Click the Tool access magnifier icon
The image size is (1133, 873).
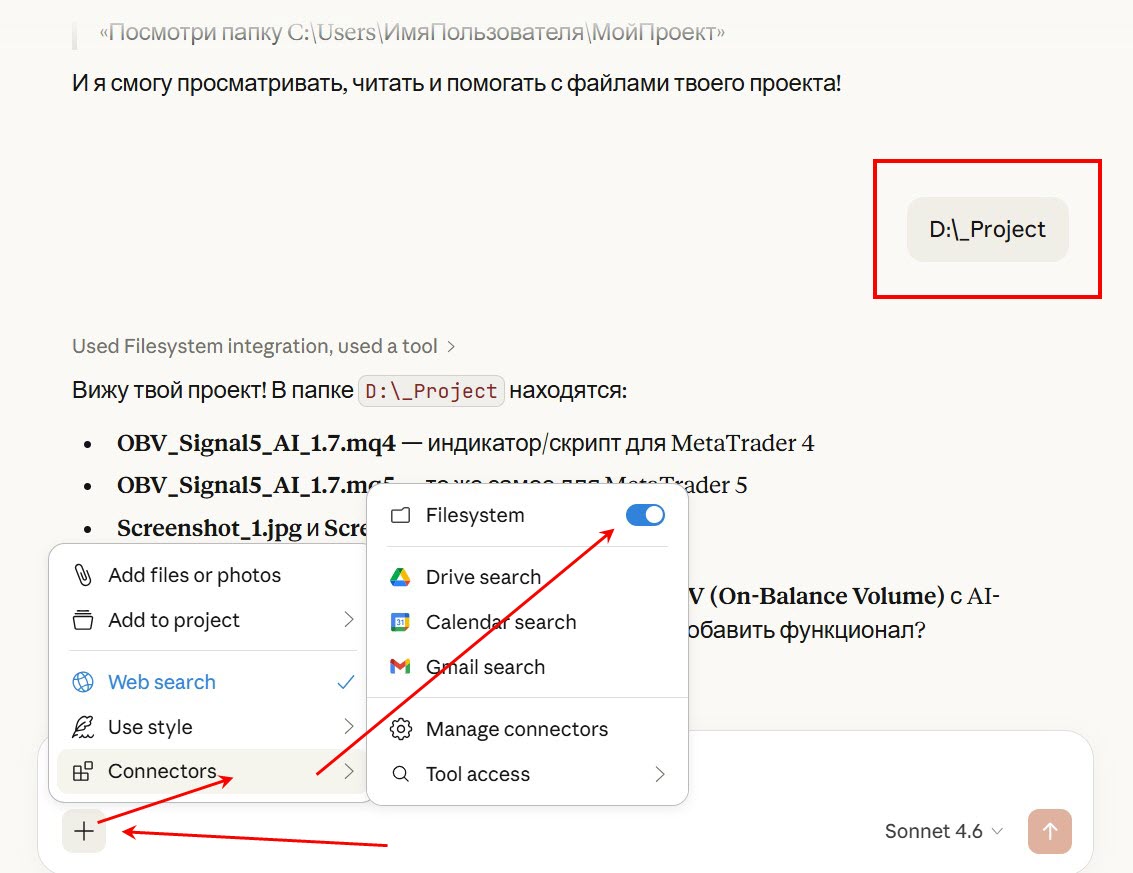401,774
